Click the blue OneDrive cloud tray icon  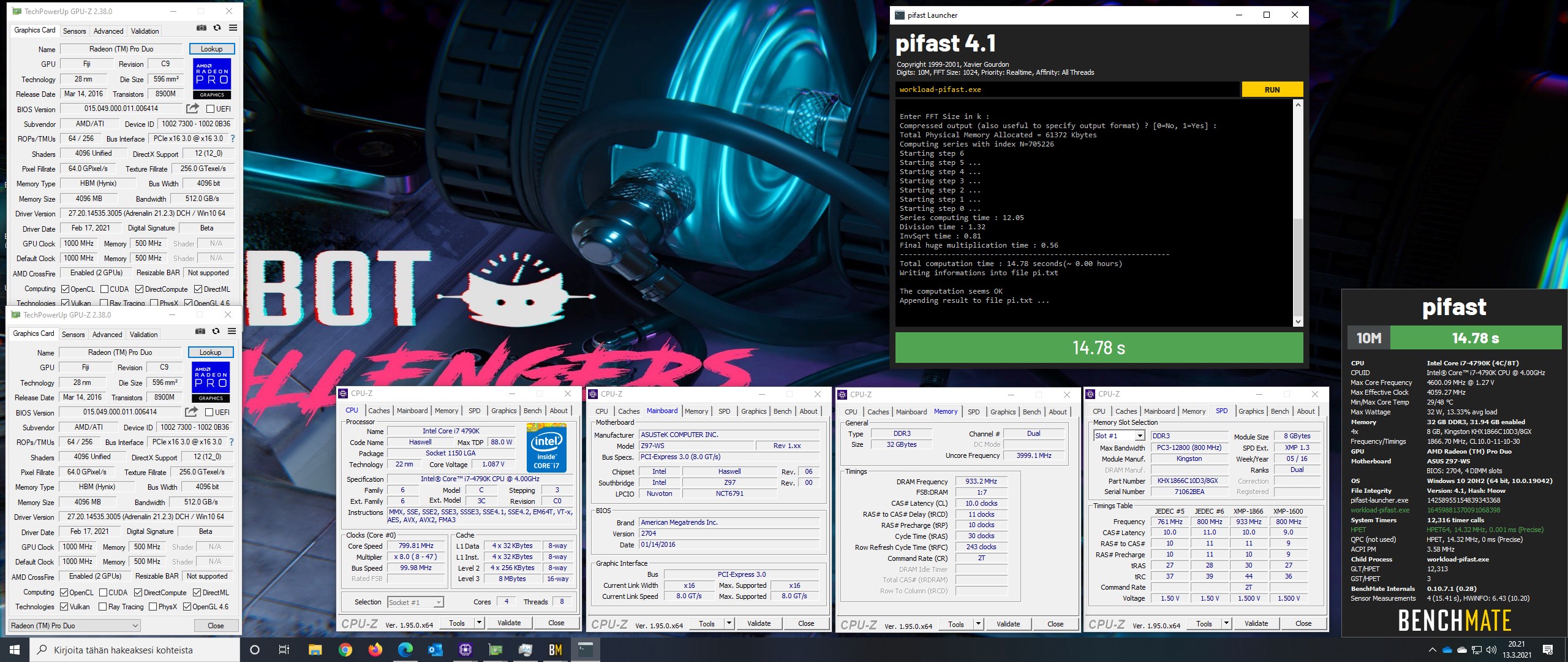click(x=1447, y=650)
